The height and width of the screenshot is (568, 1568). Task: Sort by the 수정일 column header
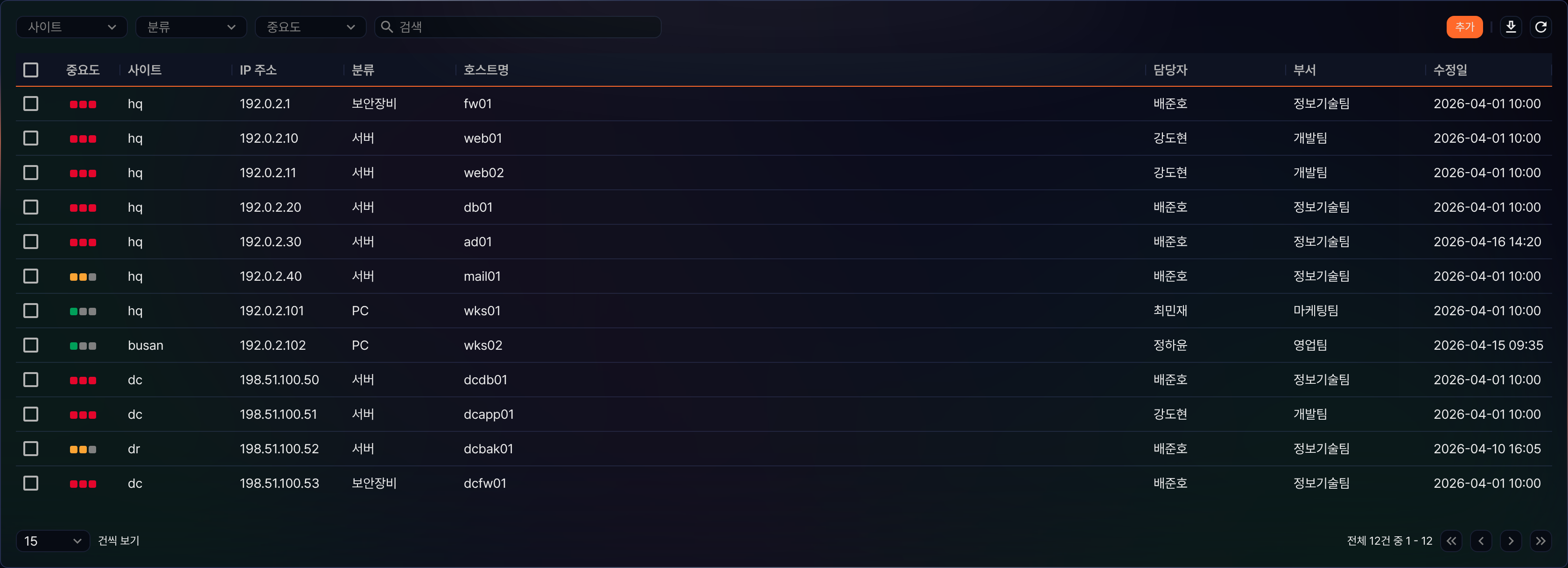[1450, 70]
